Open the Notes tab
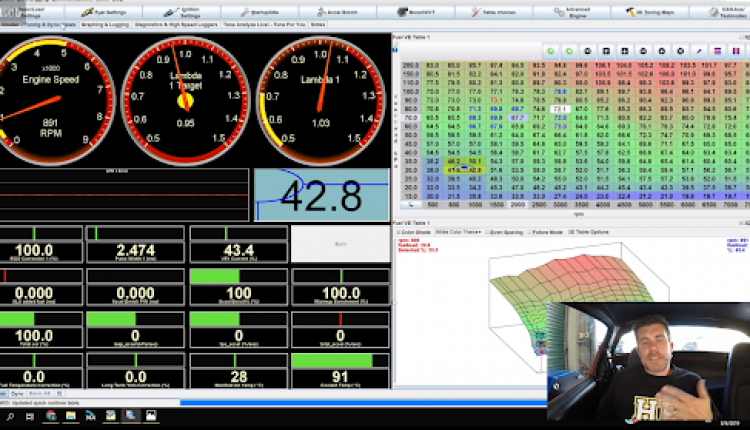This screenshot has width=750, height=430. (318, 24)
